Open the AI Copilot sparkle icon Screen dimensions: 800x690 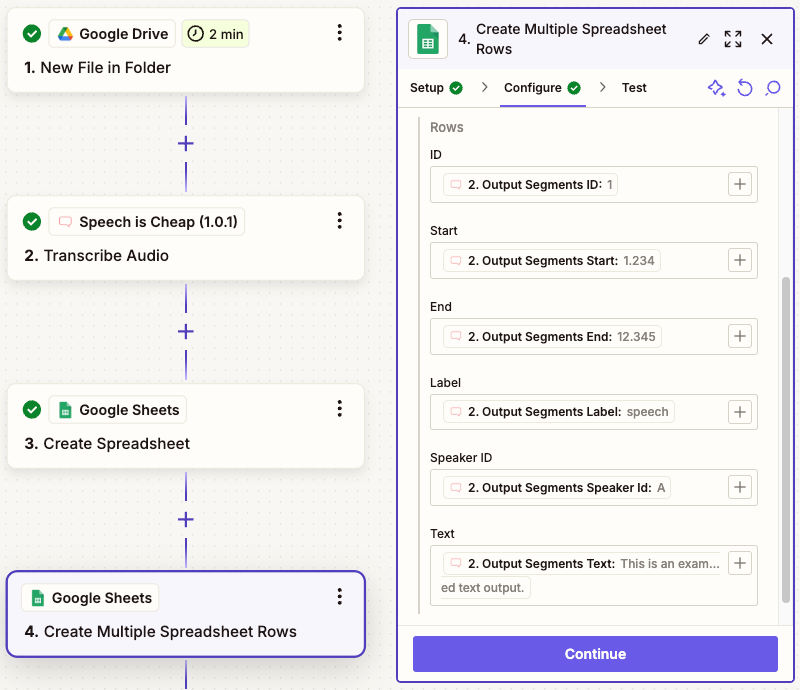pyautogui.click(x=716, y=88)
